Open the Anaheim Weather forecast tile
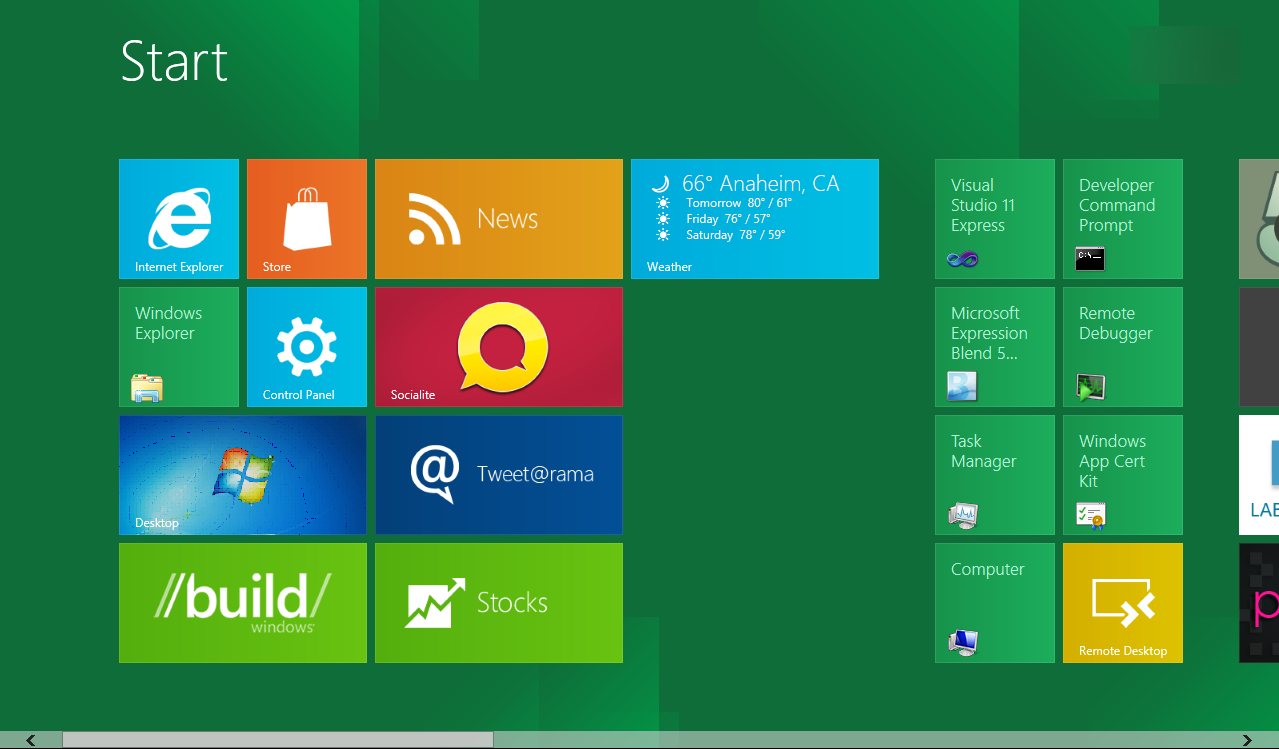The width and height of the screenshot is (1279, 749). click(x=755, y=219)
